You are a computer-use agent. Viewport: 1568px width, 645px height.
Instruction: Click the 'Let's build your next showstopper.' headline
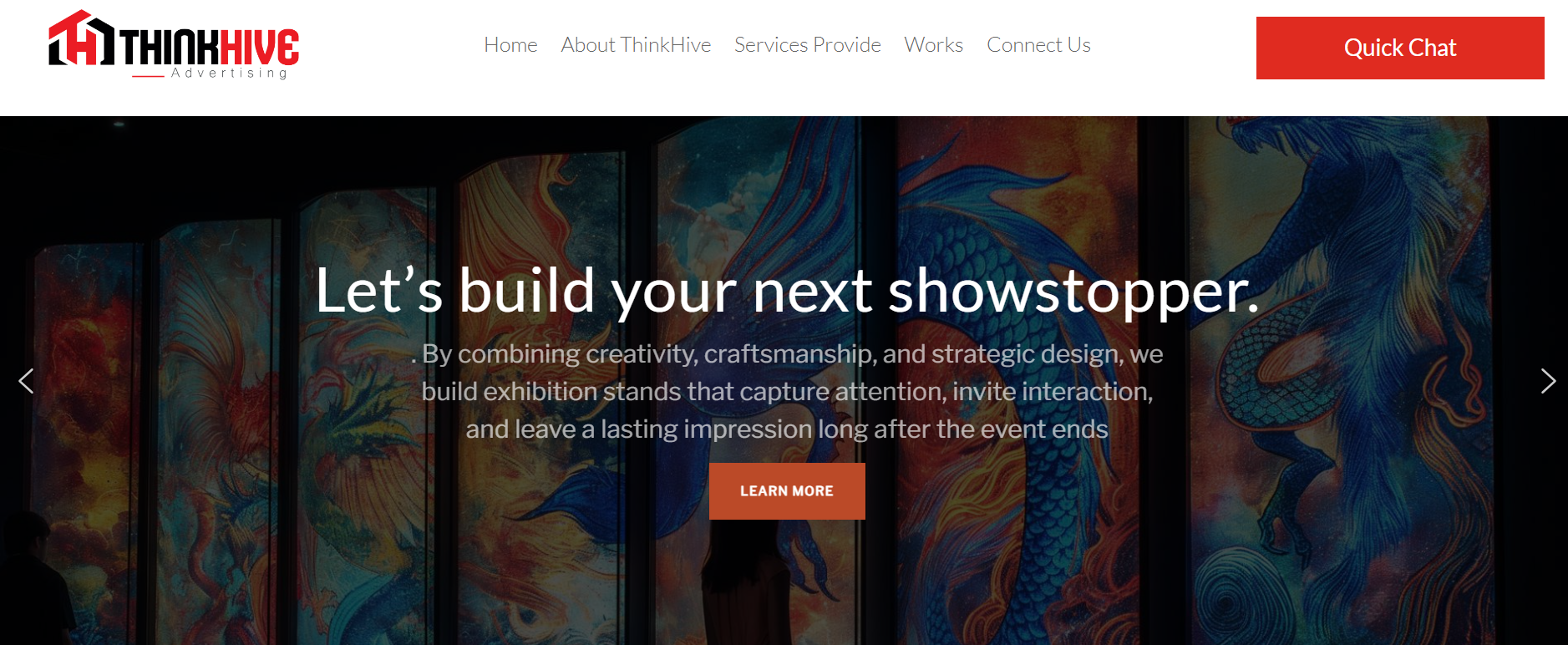[787, 291]
